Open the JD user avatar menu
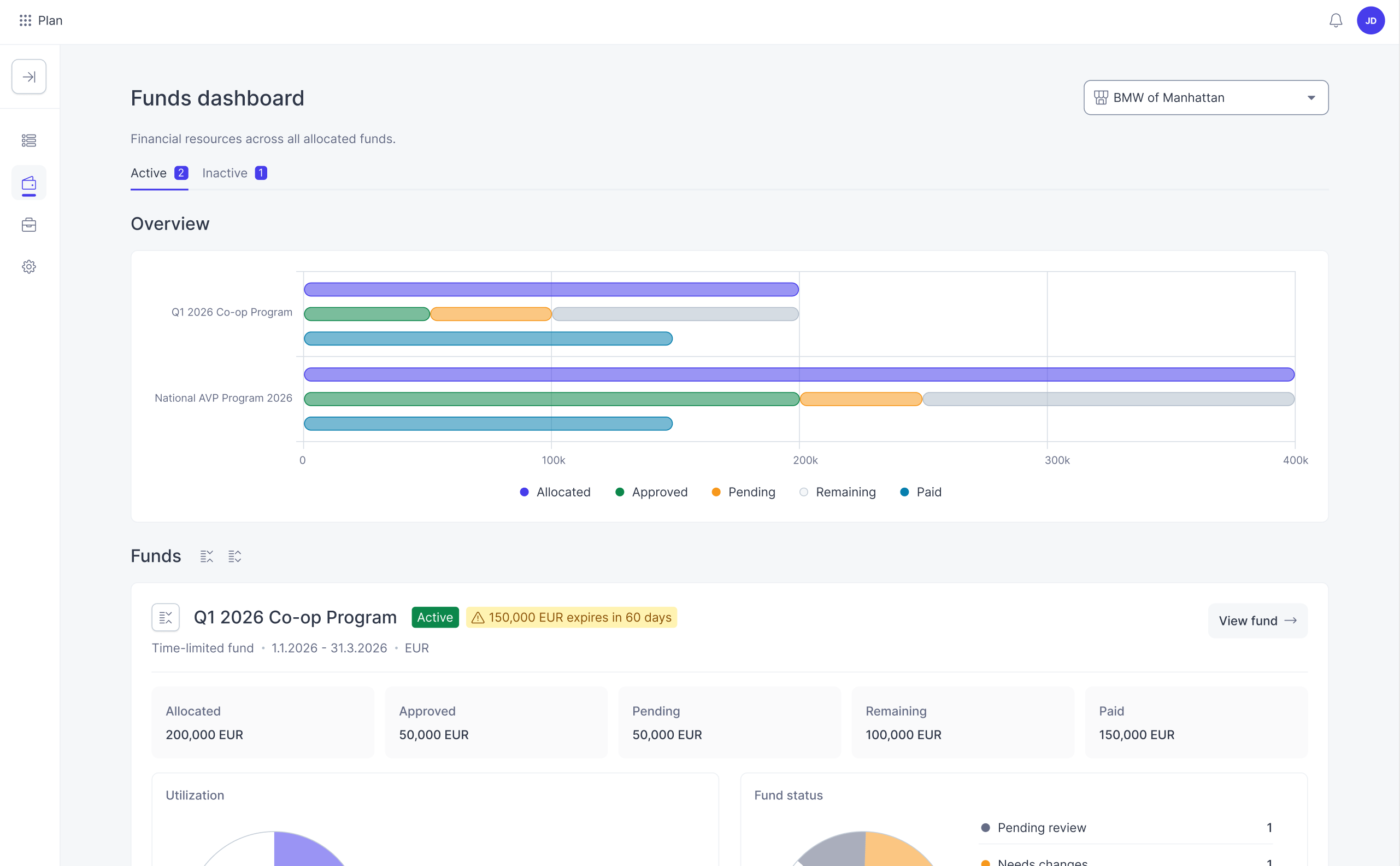This screenshot has height=866, width=1400. (x=1370, y=21)
